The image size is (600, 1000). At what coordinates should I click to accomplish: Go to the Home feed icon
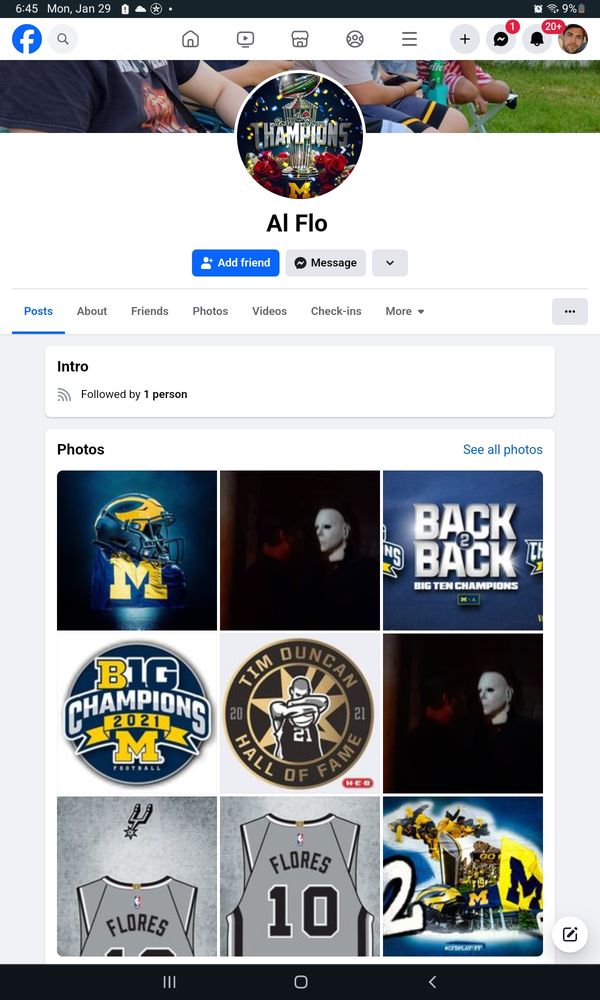click(190, 39)
